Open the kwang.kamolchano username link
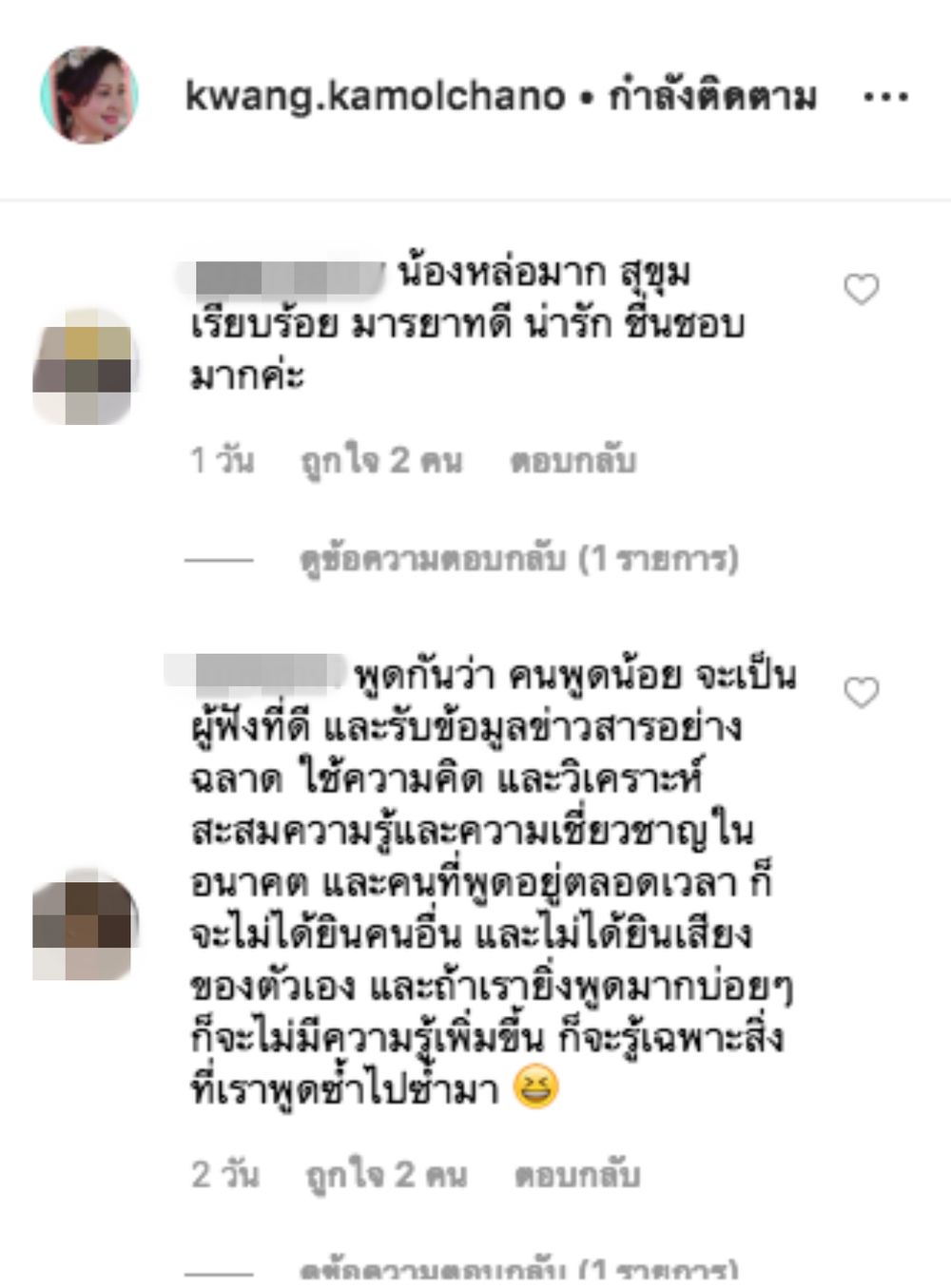 tap(375, 96)
